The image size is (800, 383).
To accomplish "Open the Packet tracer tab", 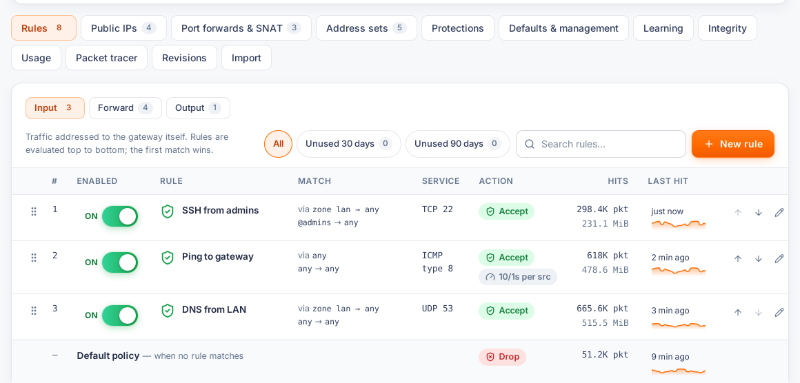I will coord(107,58).
